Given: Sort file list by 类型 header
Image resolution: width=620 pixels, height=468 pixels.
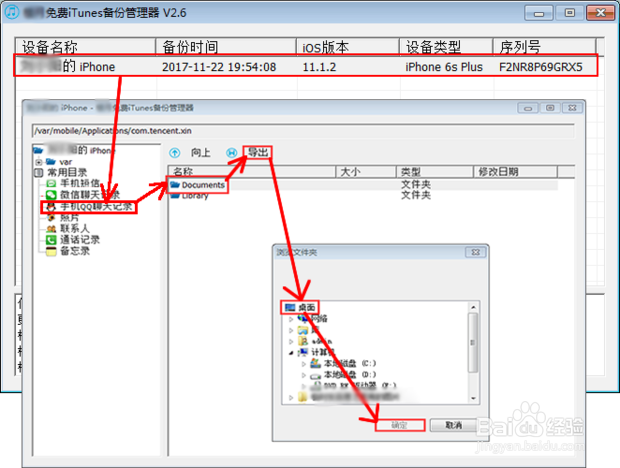Looking at the screenshot, I should tap(435, 172).
